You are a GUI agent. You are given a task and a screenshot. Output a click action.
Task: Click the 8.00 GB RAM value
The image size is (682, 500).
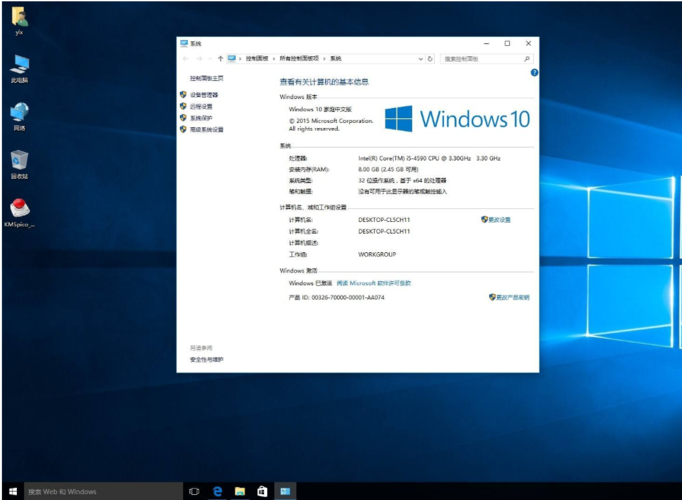pyautogui.click(x=388, y=170)
